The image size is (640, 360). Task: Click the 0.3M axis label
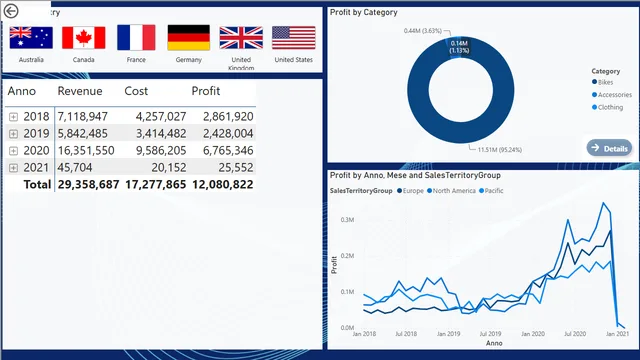point(347,220)
